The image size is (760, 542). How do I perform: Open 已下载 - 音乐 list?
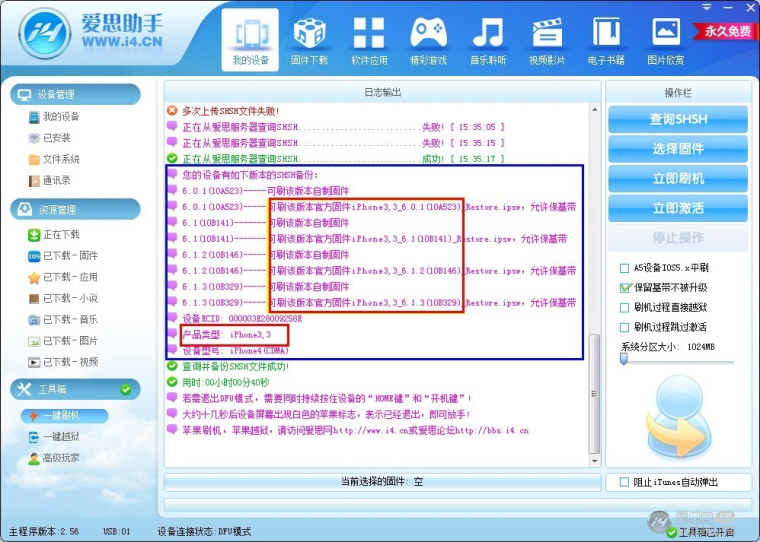(63, 319)
